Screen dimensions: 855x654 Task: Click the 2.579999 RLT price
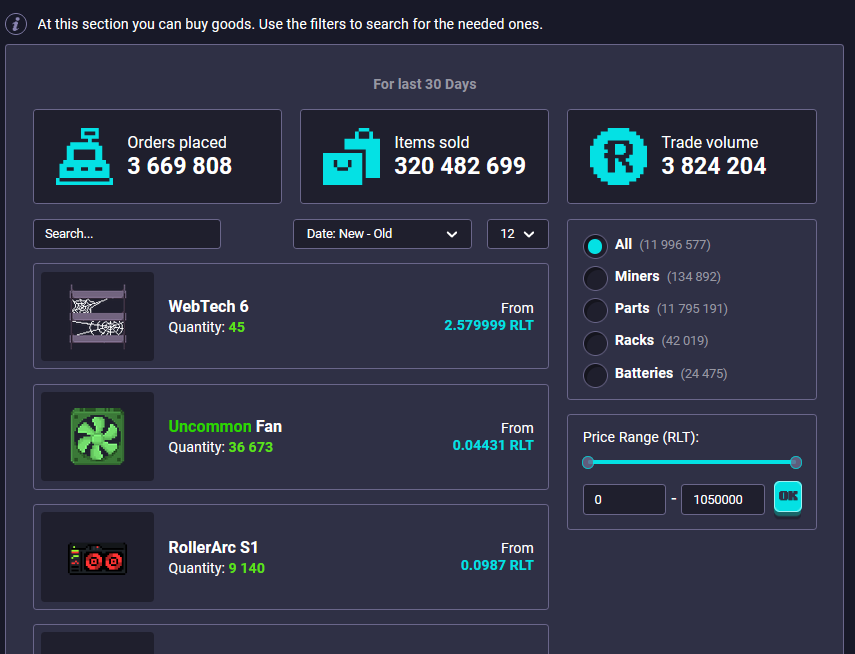(489, 325)
